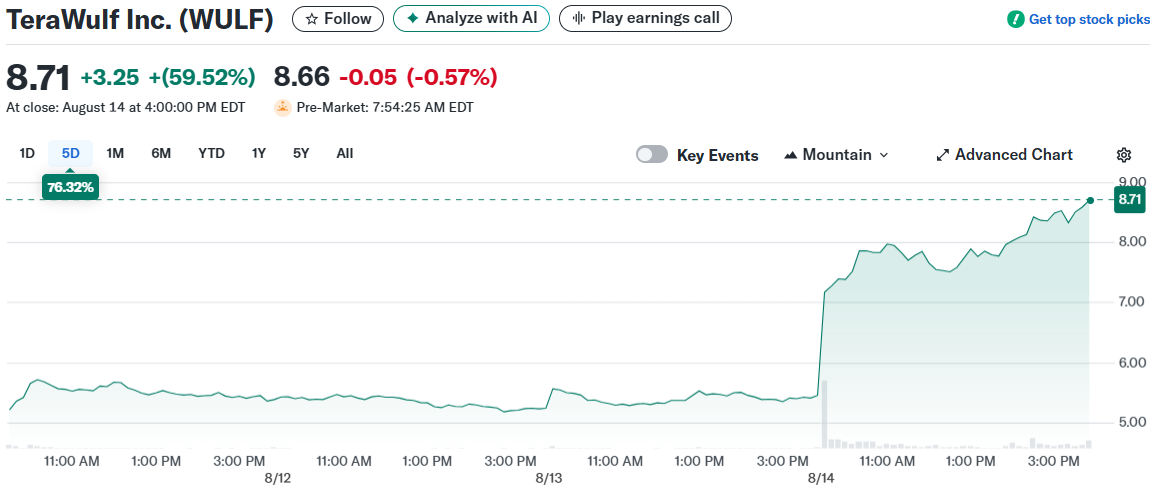The image size is (1155, 488).
Task: Open the Get top stock picks link
Action: (x=1078, y=20)
